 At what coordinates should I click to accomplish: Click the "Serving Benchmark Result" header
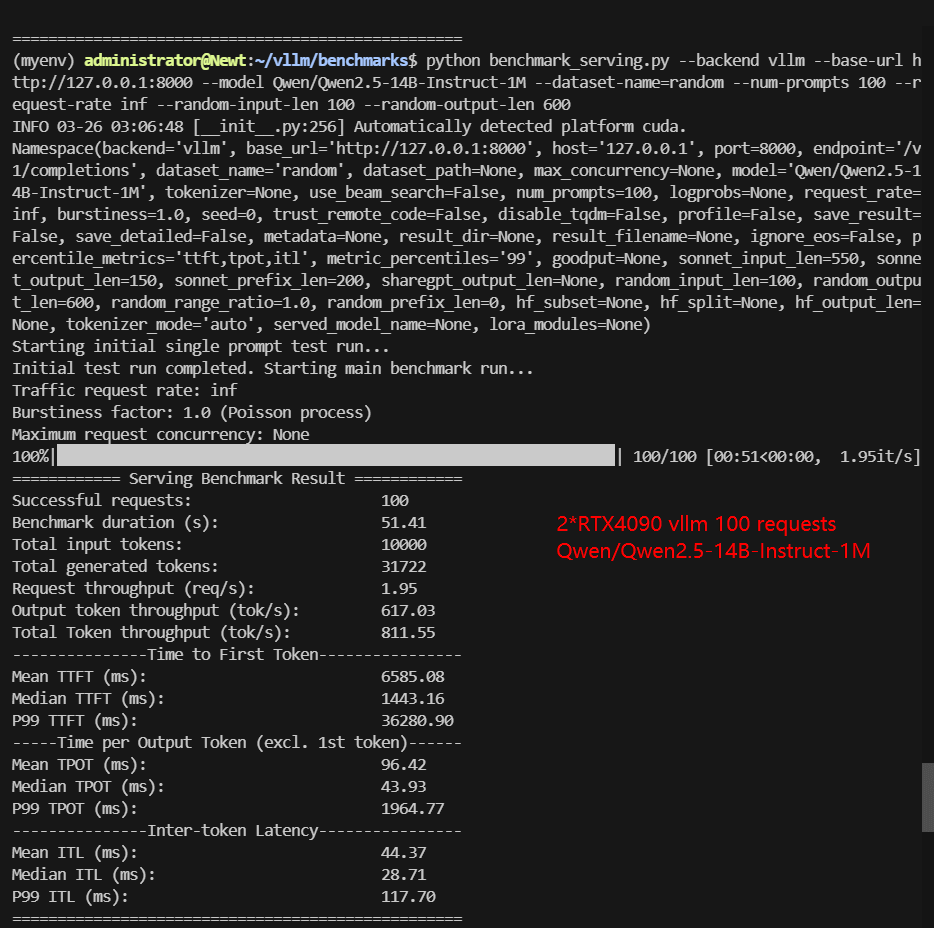tap(237, 479)
